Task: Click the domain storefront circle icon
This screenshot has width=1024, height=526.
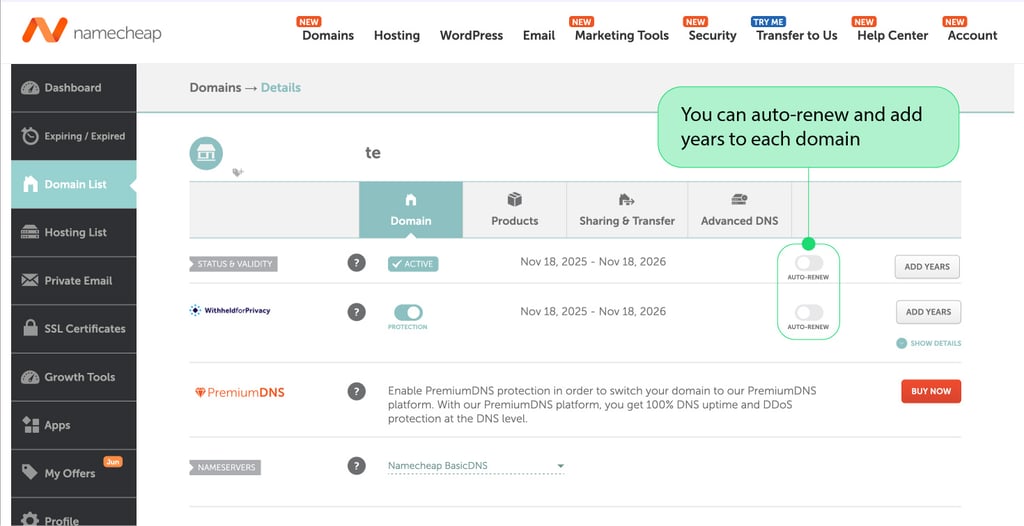Action: pos(206,154)
